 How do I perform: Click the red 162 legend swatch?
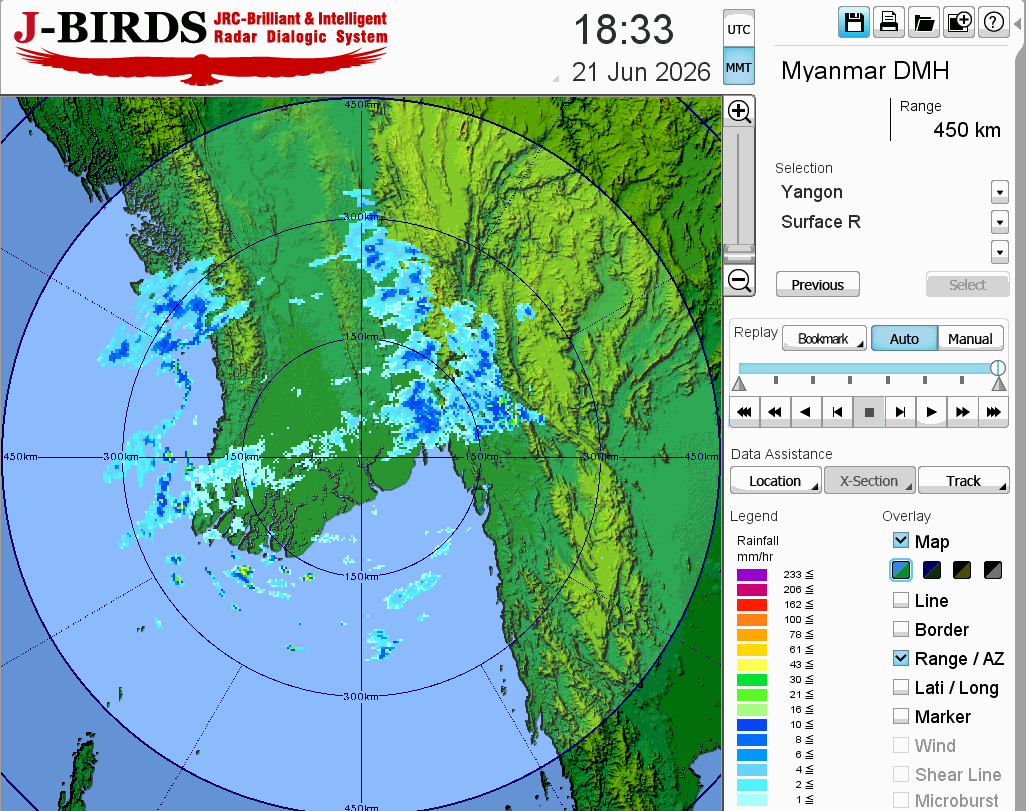pyautogui.click(x=751, y=605)
